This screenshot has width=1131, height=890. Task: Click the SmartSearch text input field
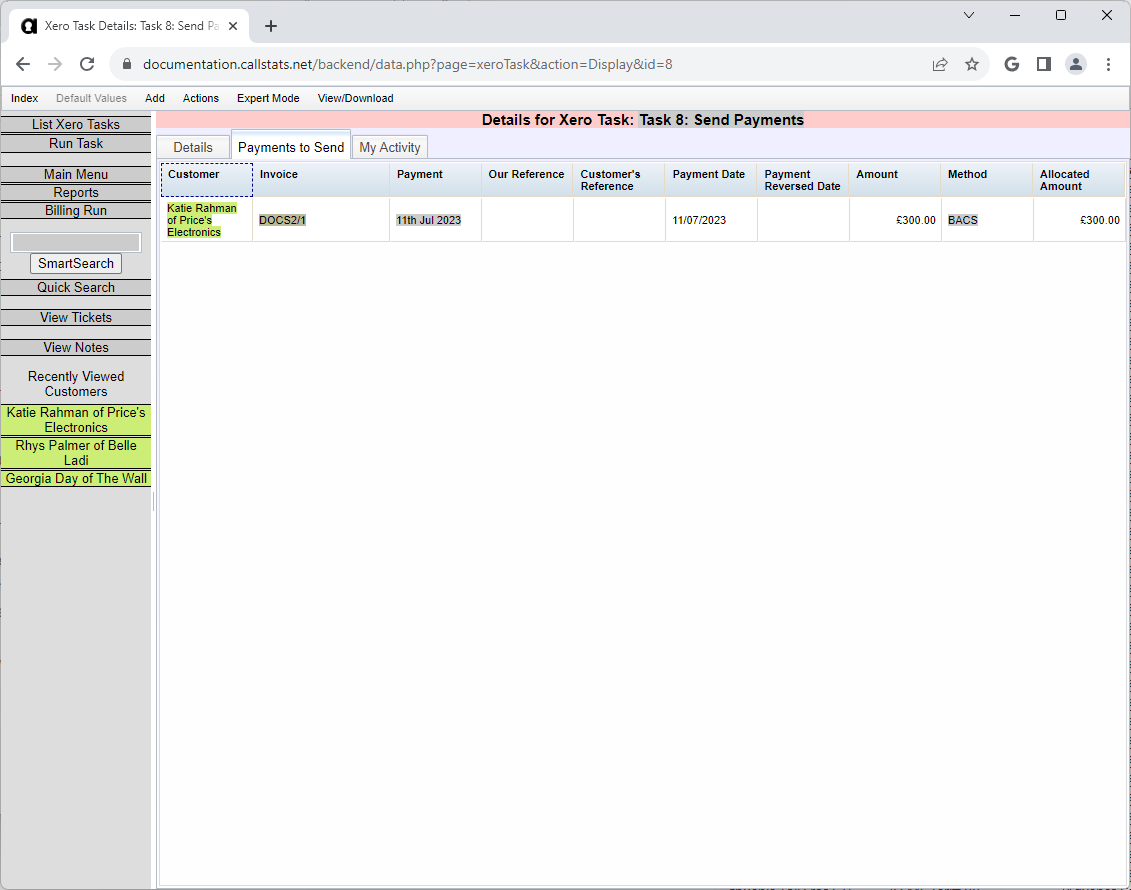(x=76, y=242)
